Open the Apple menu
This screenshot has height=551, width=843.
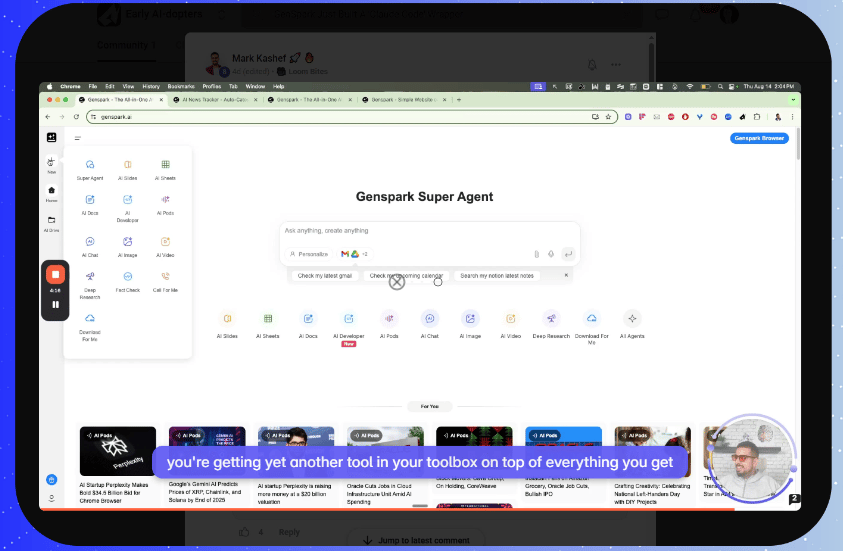point(49,87)
